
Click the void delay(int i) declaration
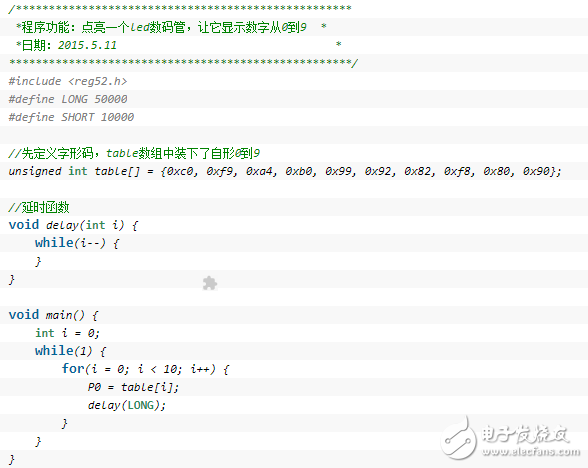[x=74, y=225]
